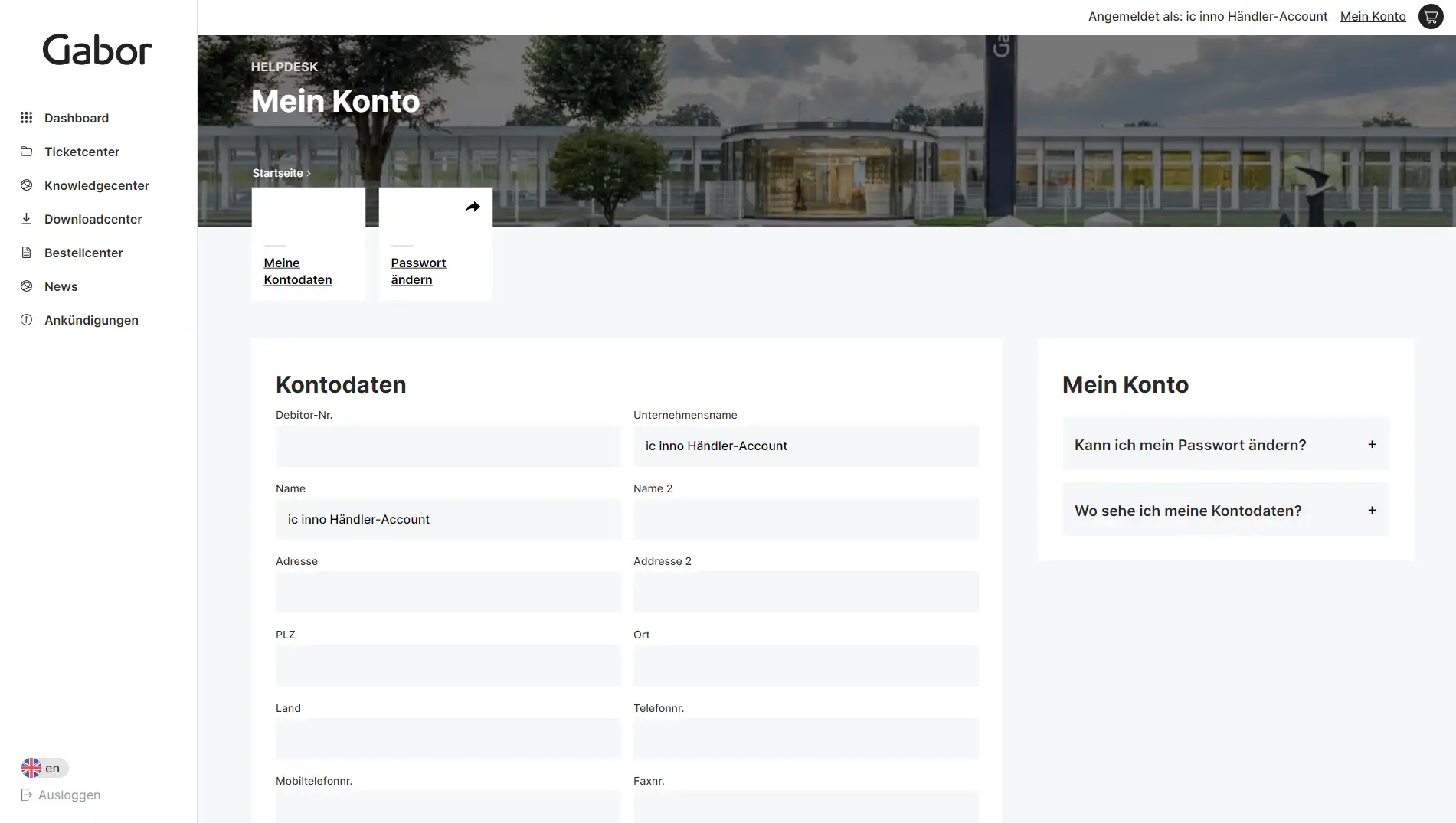This screenshot has height=823, width=1456.
Task: Click the Adresse input field
Action: pos(448,592)
